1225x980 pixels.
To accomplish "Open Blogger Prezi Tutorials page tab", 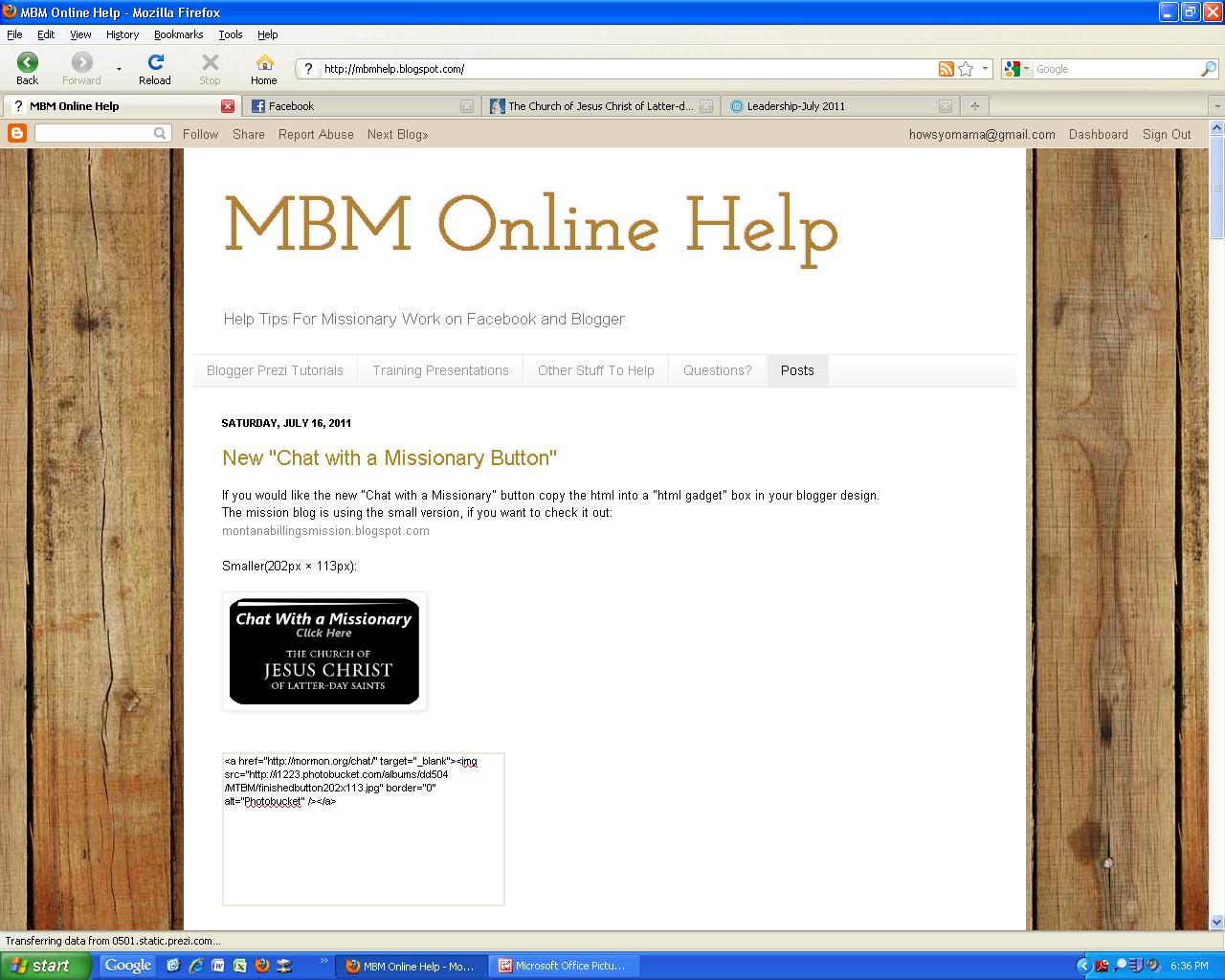I will [x=275, y=370].
